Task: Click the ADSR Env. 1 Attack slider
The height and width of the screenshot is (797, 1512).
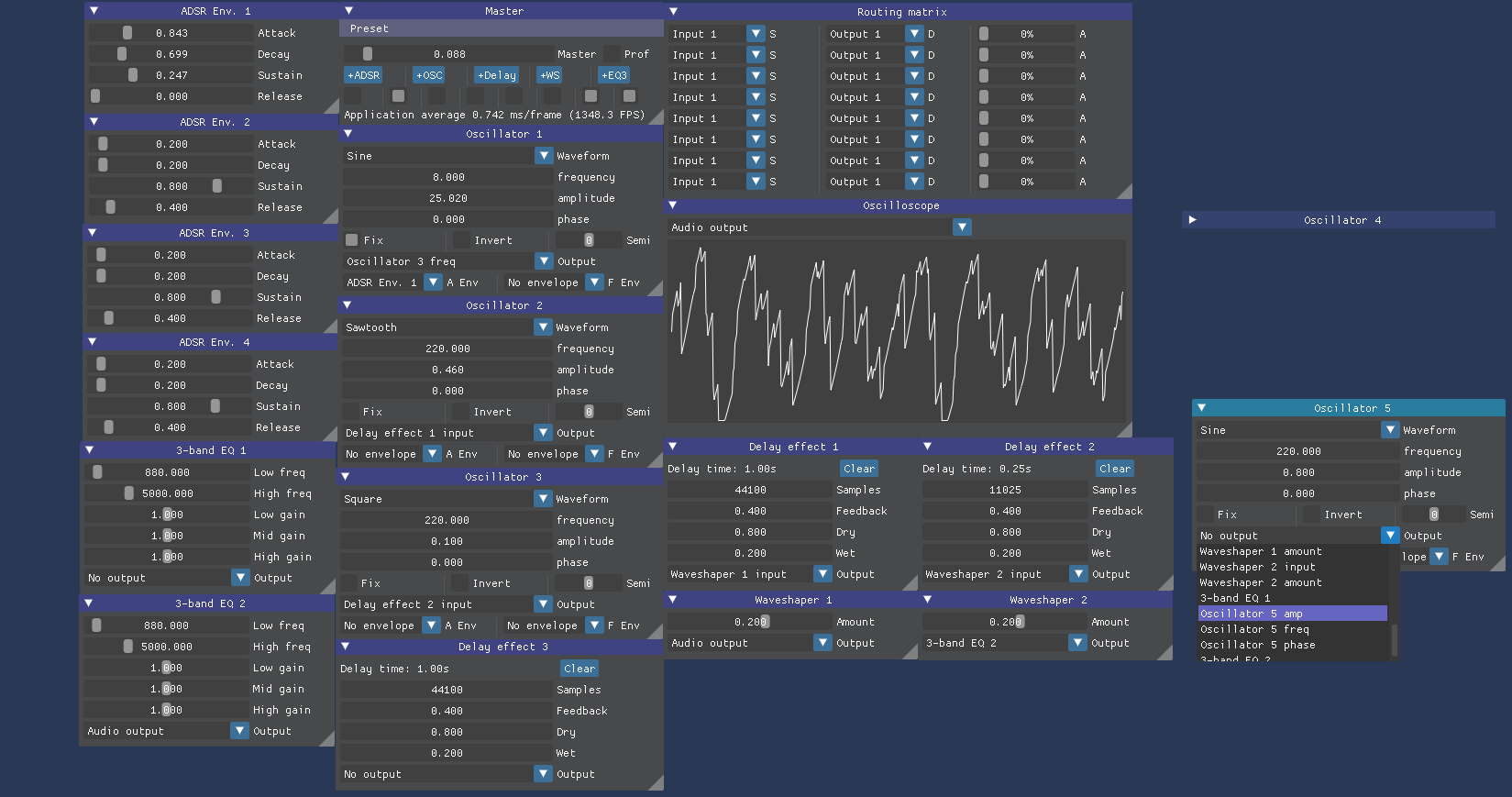Action: click(171, 33)
